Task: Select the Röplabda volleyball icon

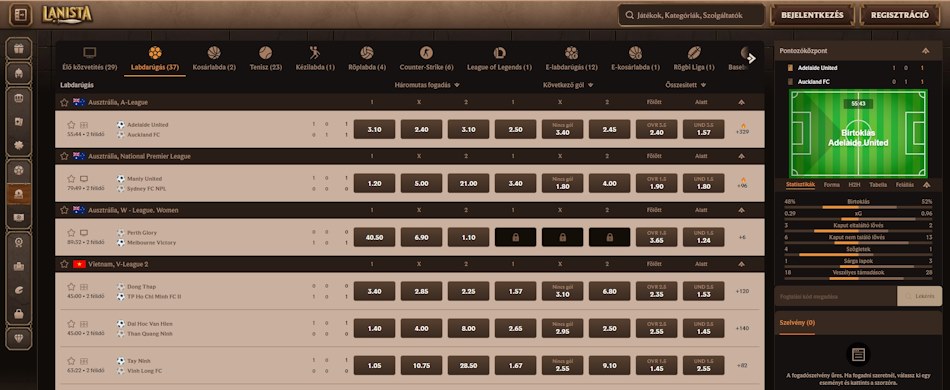Action: pos(367,53)
